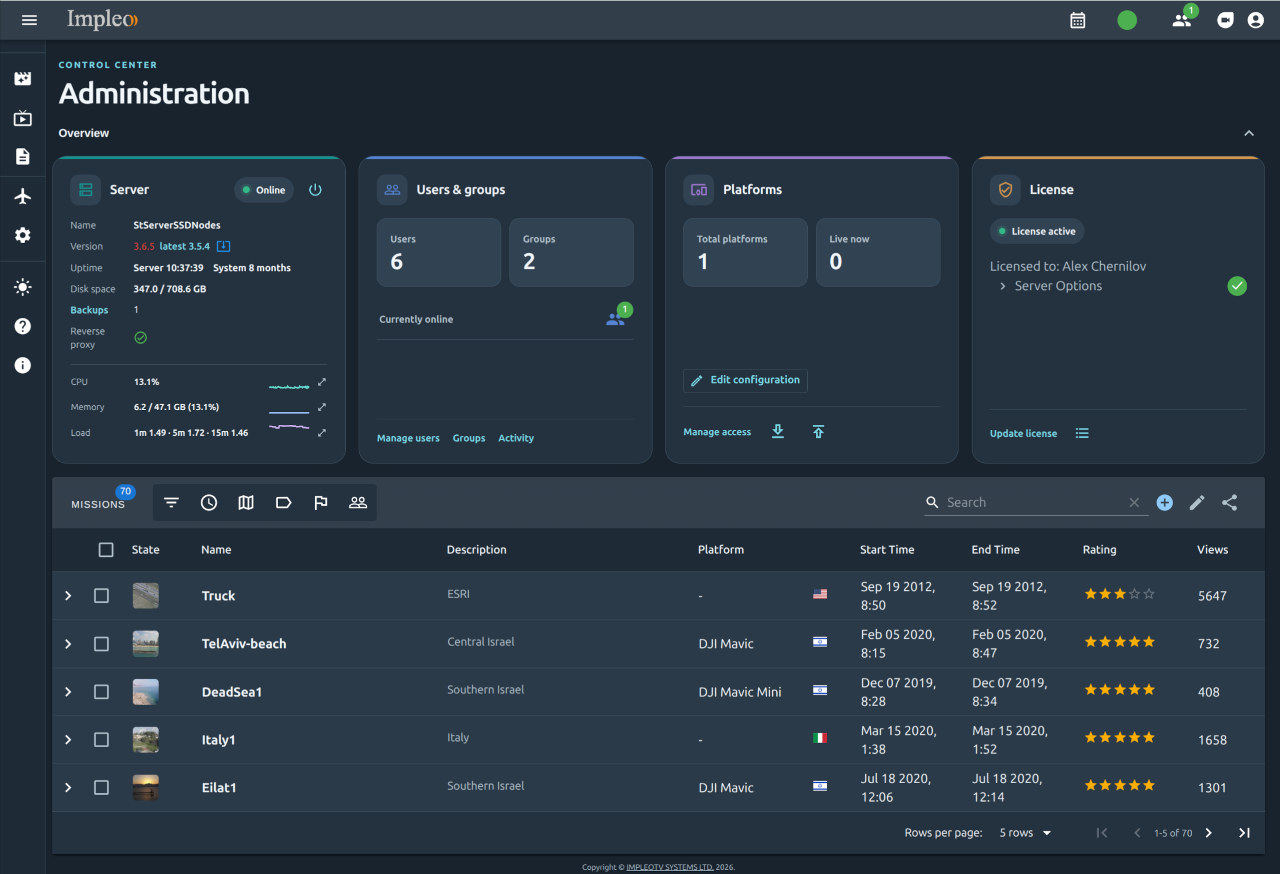1280x874 pixels.
Task: Open the hamburger navigation menu
Action: tap(29, 20)
